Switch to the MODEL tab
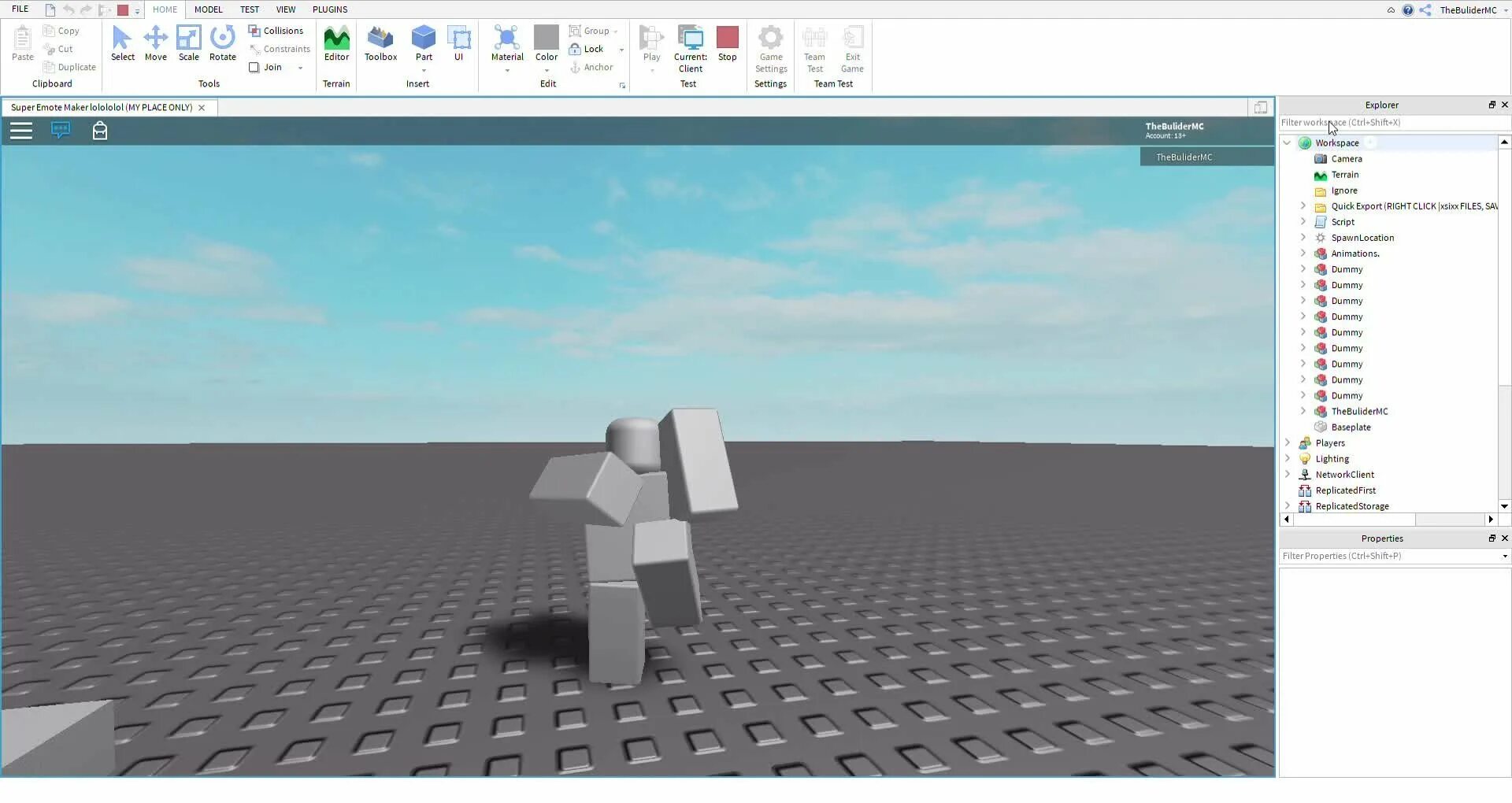 (x=208, y=9)
